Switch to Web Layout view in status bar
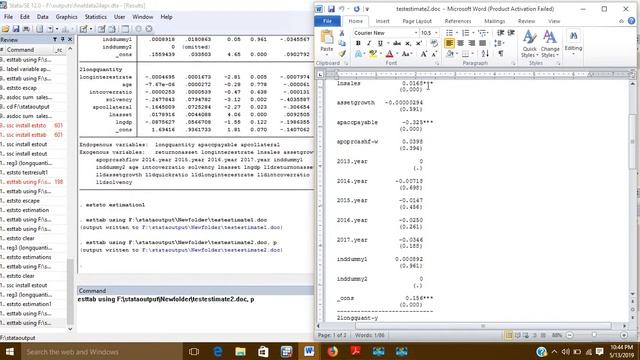The height and width of the screenshot is (360, 640). (x=526, y=336)
